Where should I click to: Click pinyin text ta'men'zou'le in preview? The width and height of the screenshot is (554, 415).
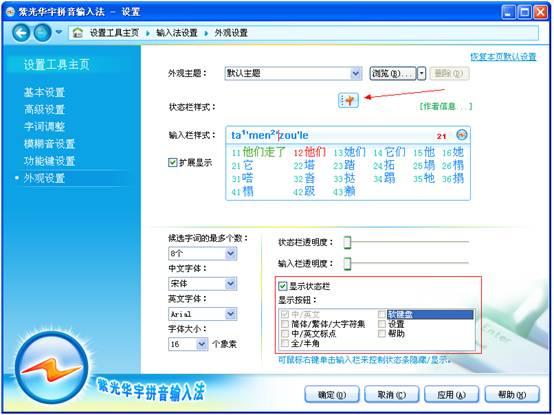click(270, 135)
